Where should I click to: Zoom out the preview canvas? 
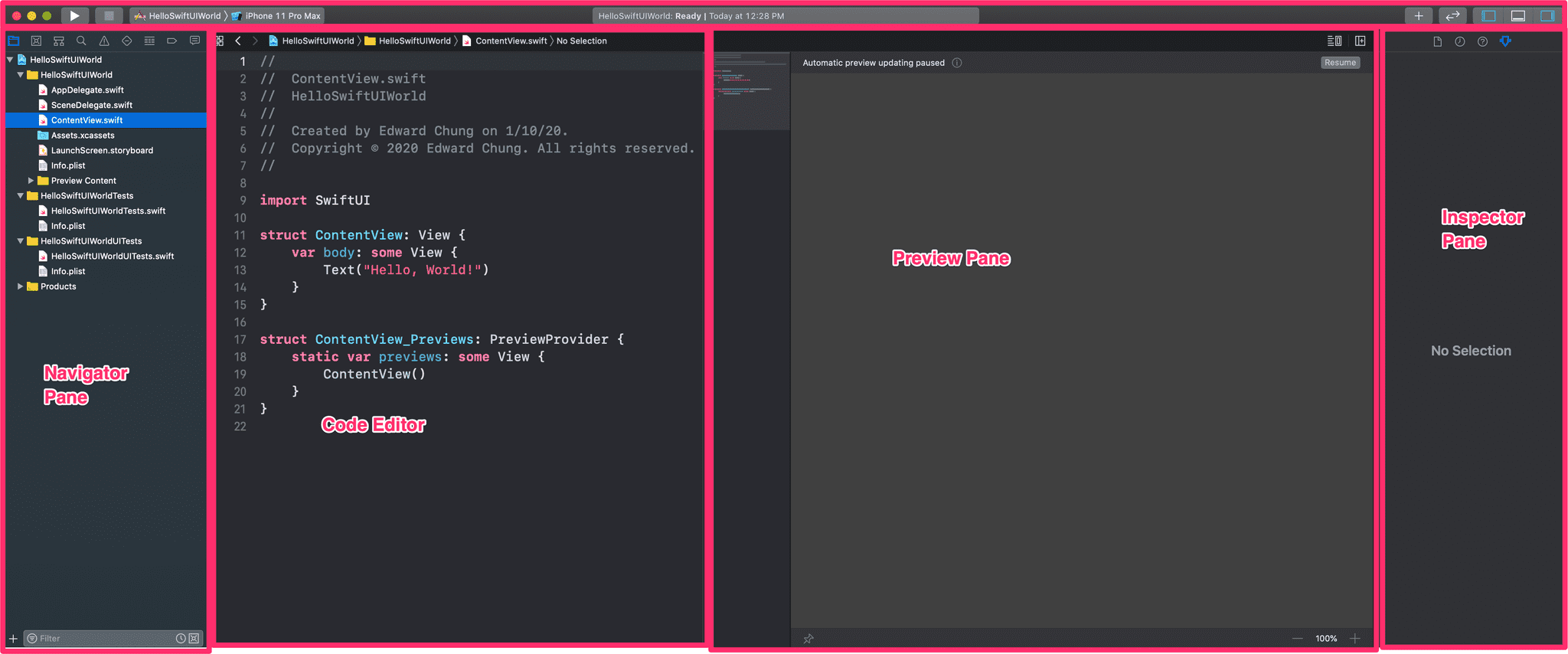(1297, 639)
